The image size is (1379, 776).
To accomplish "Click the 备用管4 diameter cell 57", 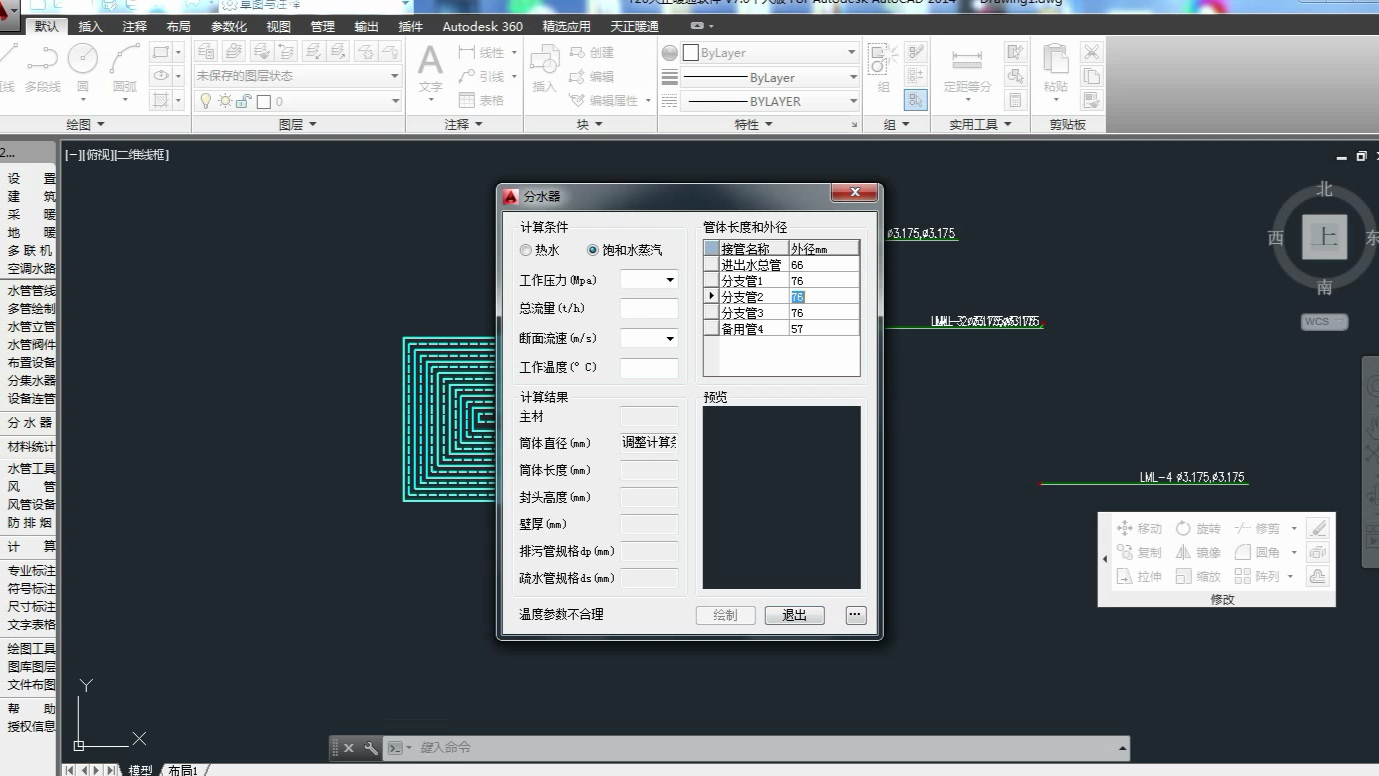I will [823, 329].
